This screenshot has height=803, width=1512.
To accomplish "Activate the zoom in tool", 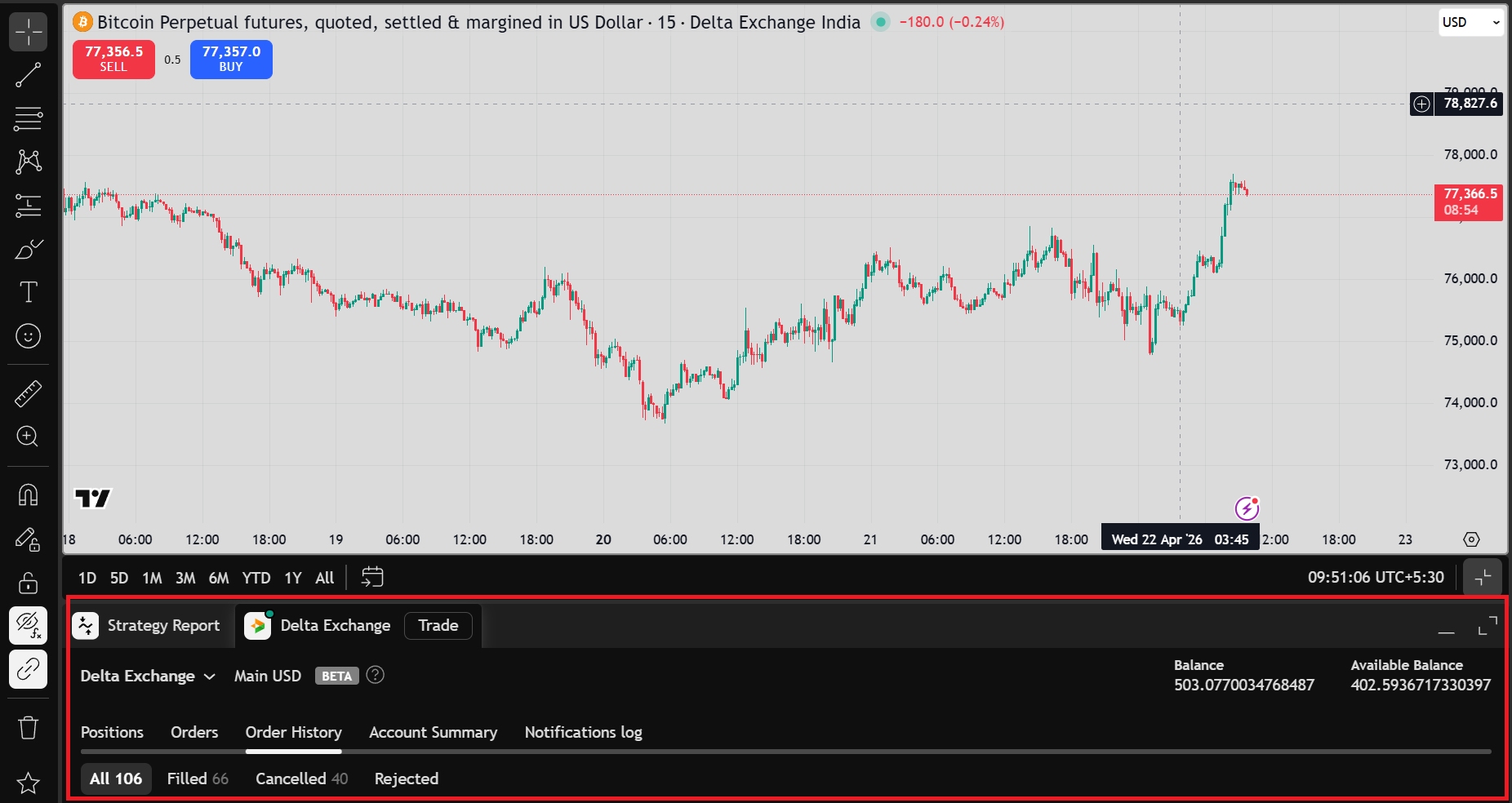I will pyautogui.click(x=29, y=437).
